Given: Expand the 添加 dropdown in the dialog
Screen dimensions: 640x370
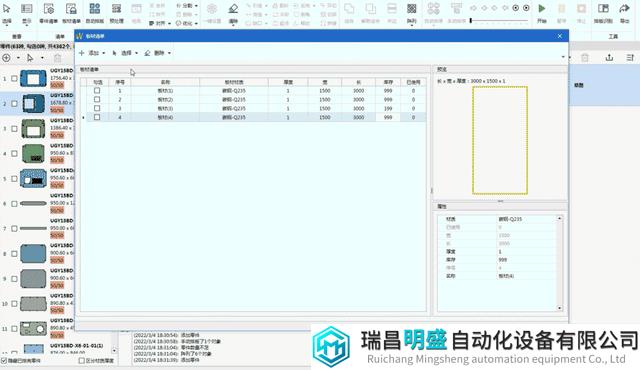Looking at the screenshot, I should point(104,53).
